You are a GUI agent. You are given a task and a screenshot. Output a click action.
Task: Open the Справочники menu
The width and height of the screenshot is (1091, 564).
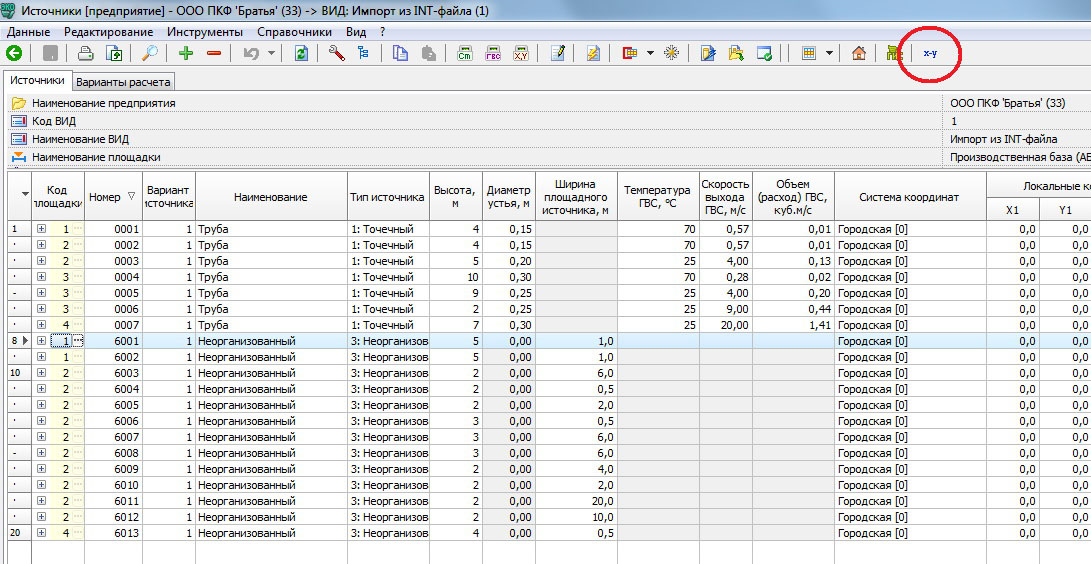tap(294, 32)
